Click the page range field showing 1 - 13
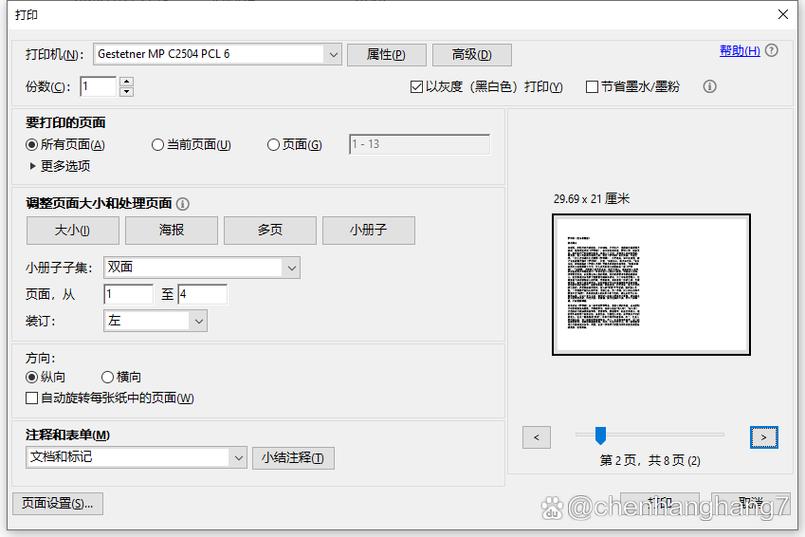 point(419,144)
